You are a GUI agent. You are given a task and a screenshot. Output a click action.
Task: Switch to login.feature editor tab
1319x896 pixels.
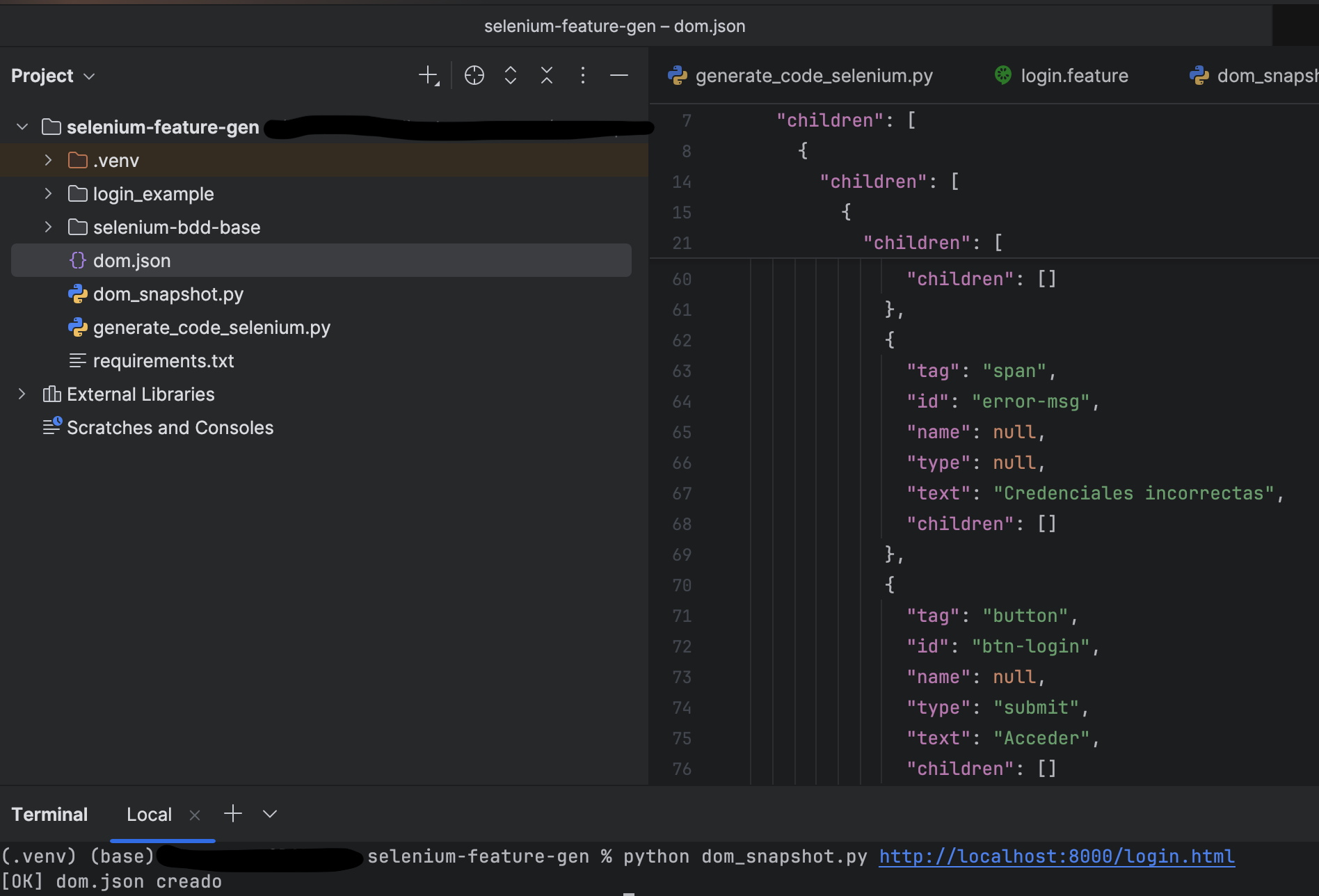[1061, 76]
